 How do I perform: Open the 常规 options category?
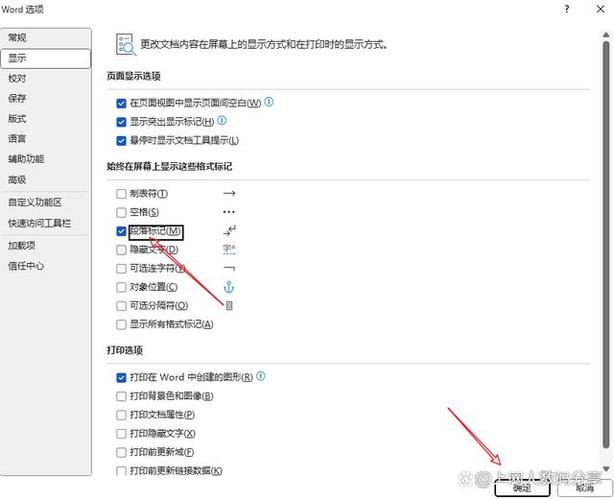46,38
